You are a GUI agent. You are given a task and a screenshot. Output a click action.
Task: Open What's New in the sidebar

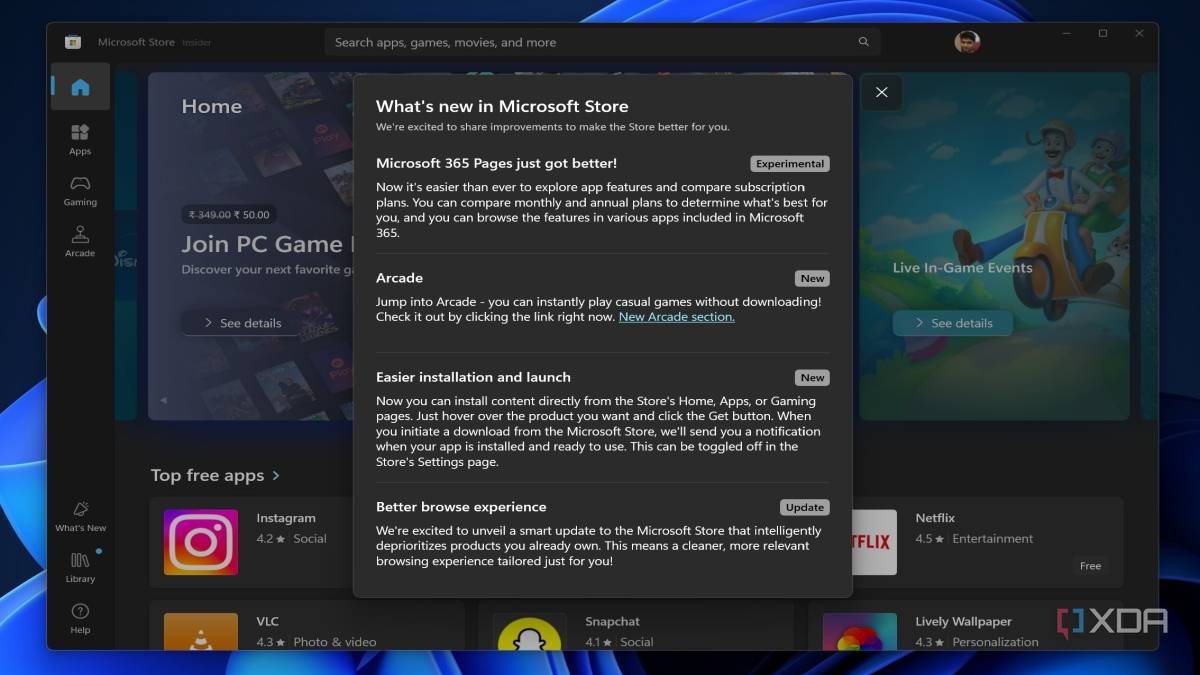coord(80,516)
